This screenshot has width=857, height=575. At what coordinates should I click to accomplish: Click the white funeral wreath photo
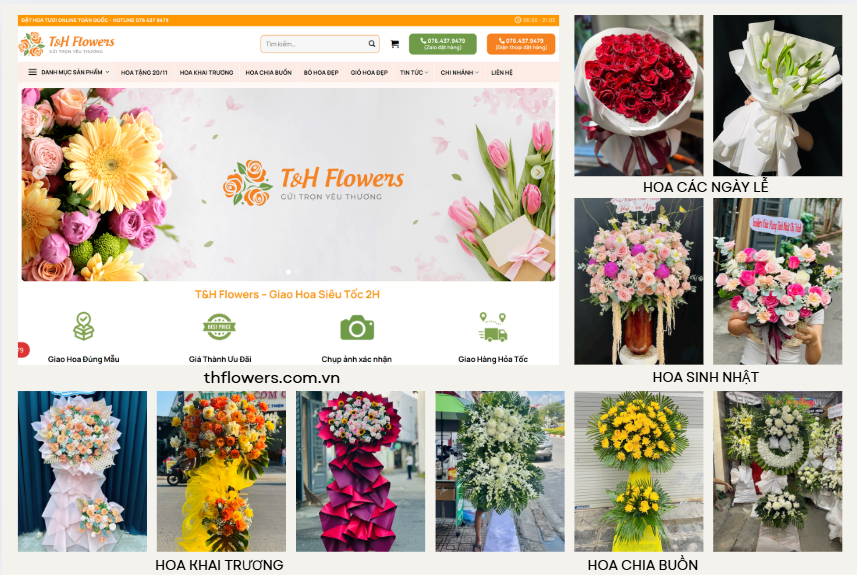[777, 471]
